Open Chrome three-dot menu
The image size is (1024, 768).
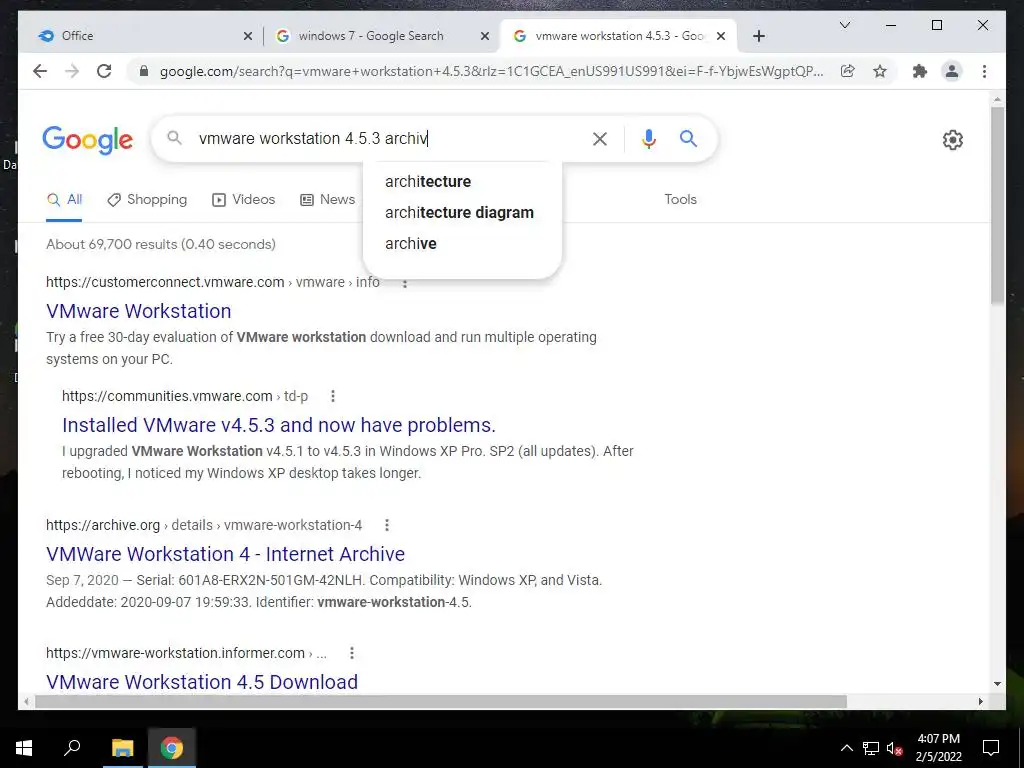984,71
